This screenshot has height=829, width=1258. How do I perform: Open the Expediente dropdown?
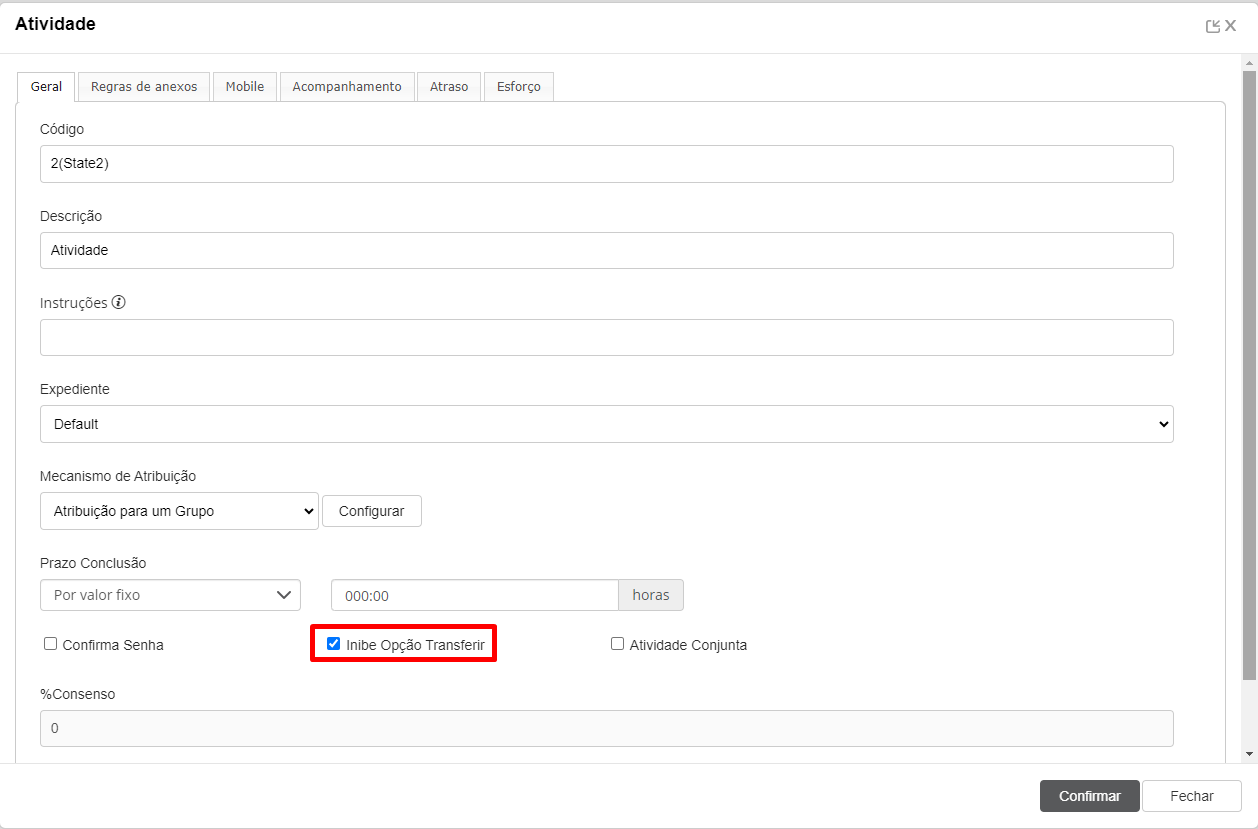click(x=606, y=424)
